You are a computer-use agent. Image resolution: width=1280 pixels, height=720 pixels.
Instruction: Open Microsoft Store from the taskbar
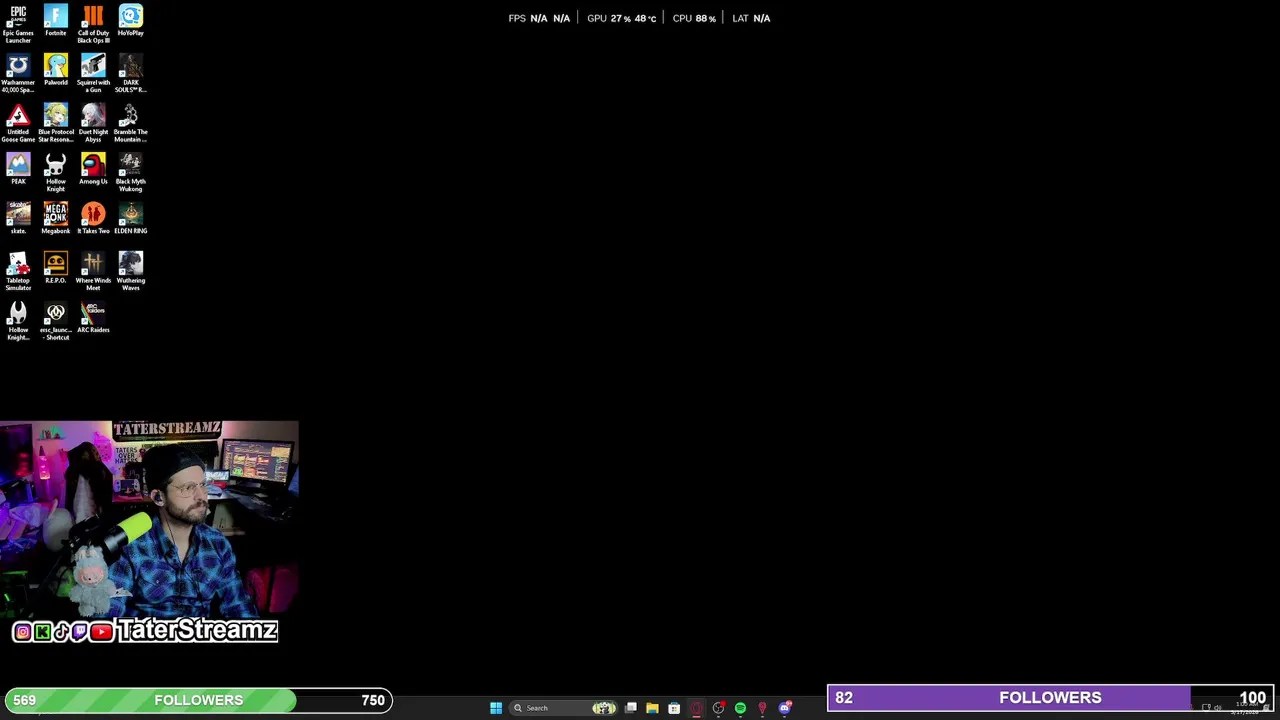(674, 708)
